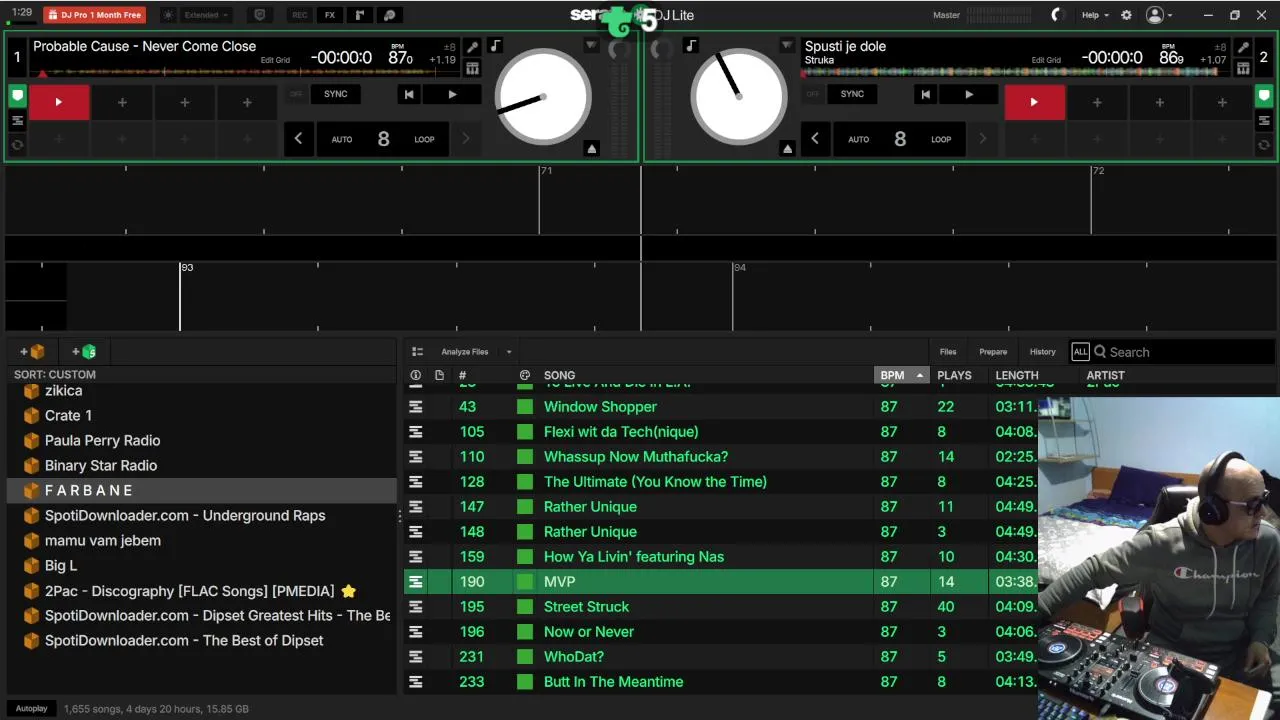
Task: Select deck 1 loop roll tab icon
Action: click(17, 145)
